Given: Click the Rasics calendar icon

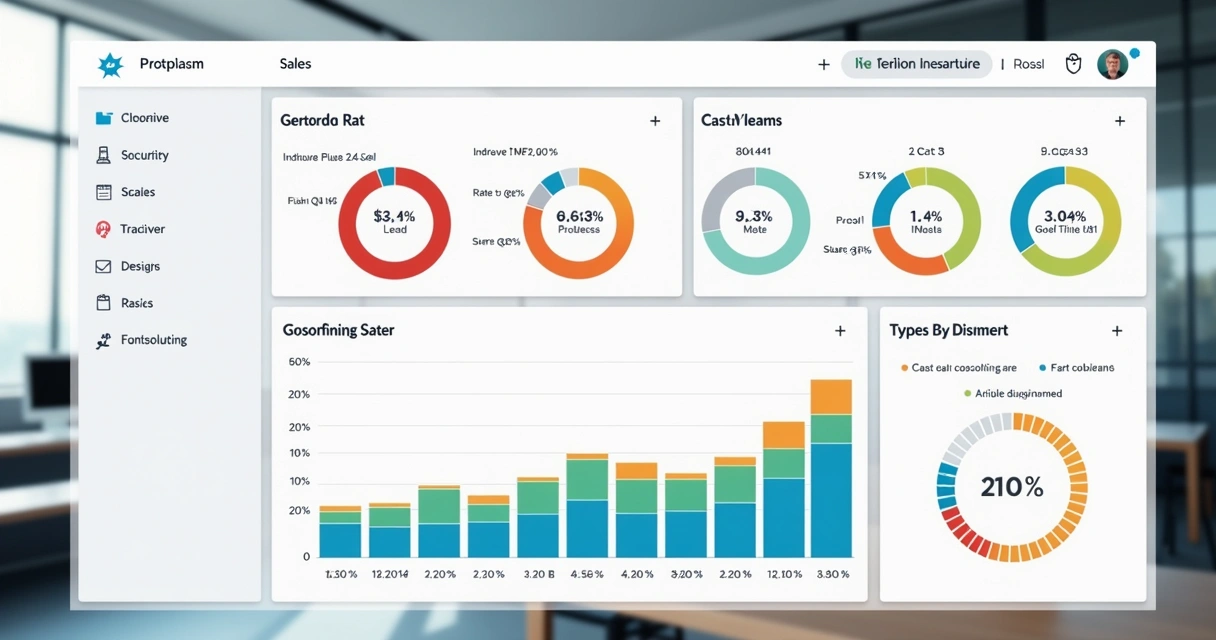Looking at the screenshot, I should pyautogui.click(x=104, y=302).
